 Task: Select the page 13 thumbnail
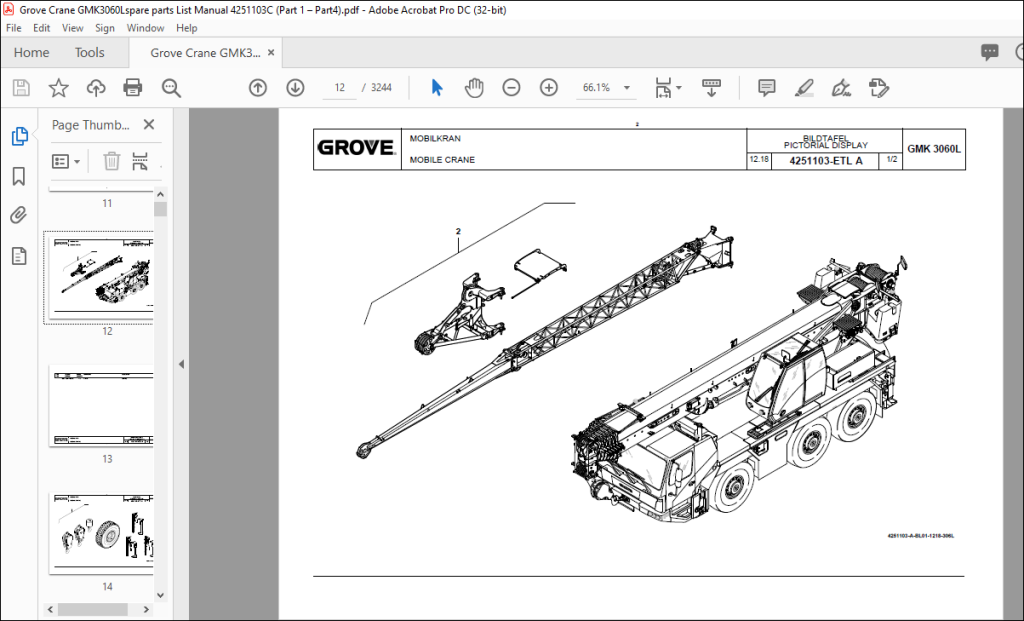[102, 406]
